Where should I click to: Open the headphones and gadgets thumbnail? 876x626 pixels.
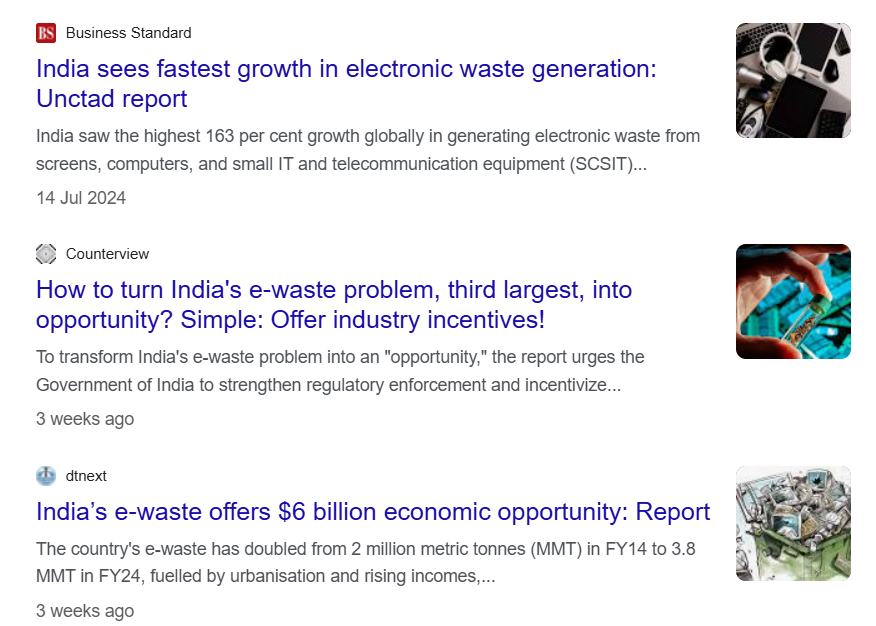[x=793, y=80]
